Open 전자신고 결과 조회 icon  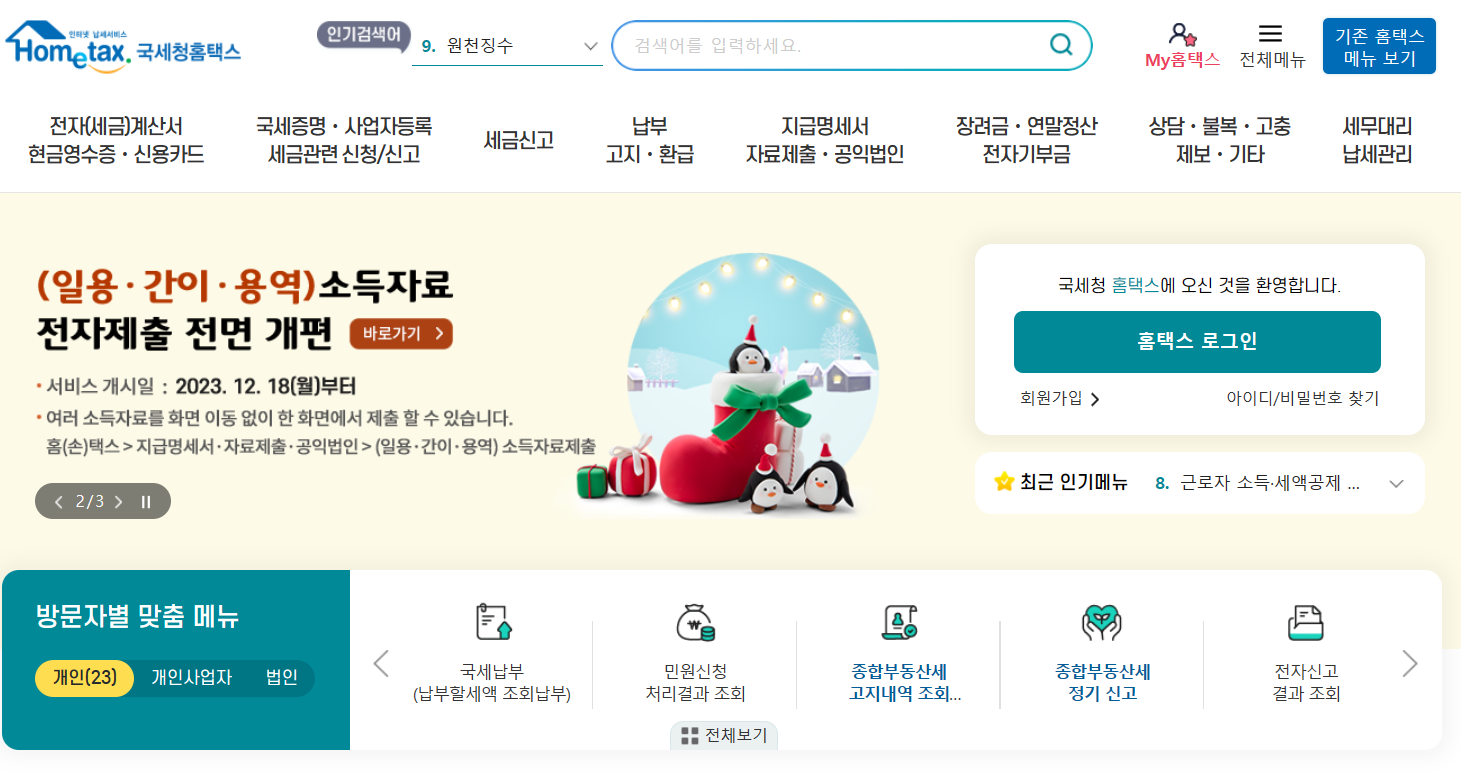(x=1305, y=622)
